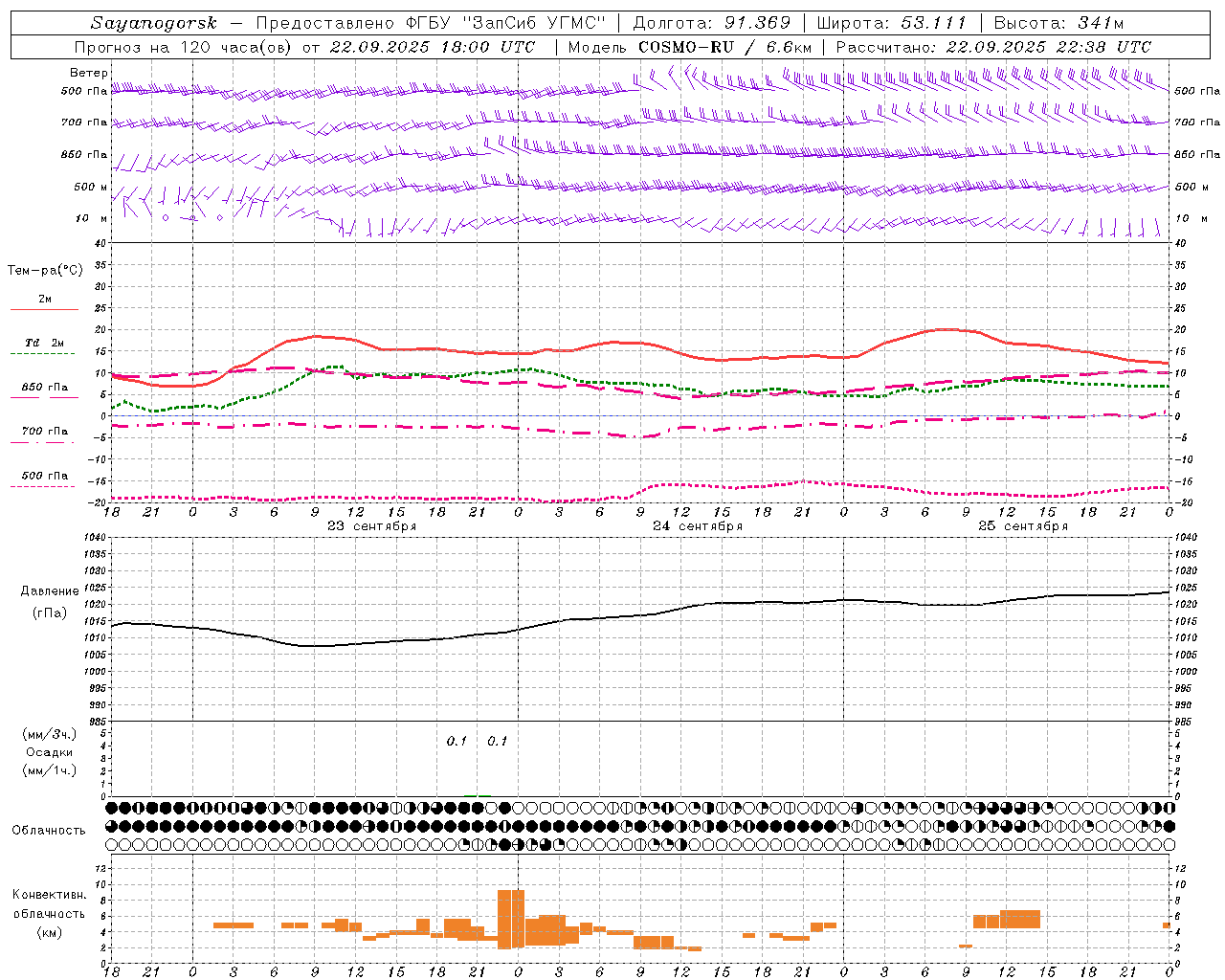Click the Модель COSMO-RU / 6.6км label
Image resolution: width=1225 pixels, height=980 pixels.
click(690, 47)
